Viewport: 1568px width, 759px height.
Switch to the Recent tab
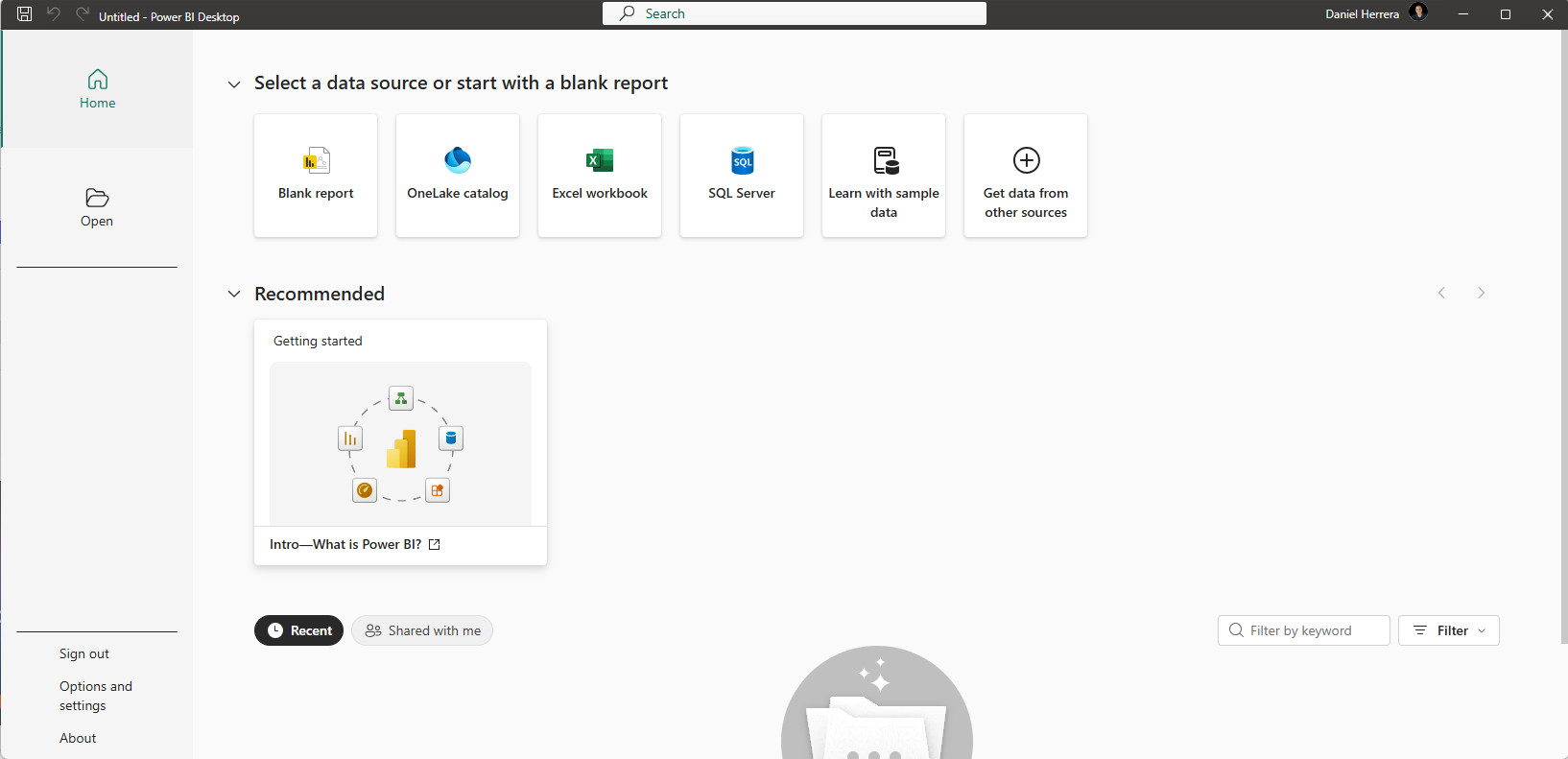point(298,630)
